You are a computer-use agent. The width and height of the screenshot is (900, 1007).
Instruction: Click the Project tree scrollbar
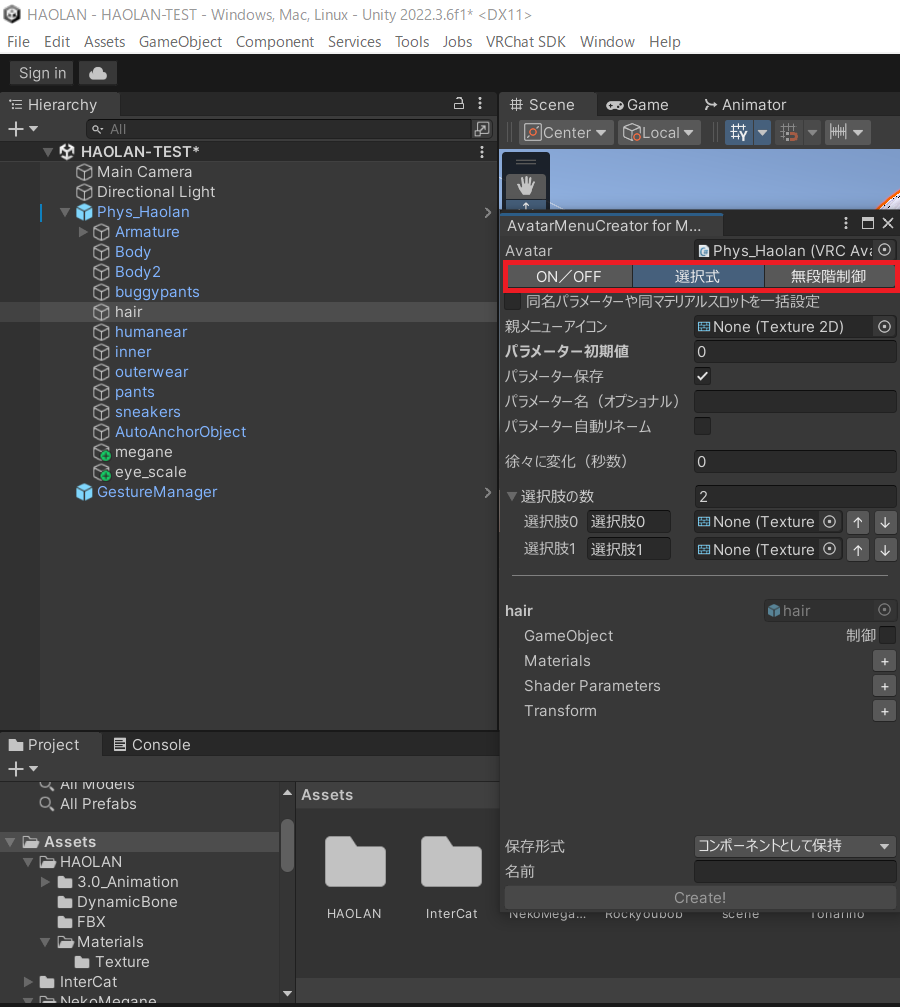click(287, 845)
